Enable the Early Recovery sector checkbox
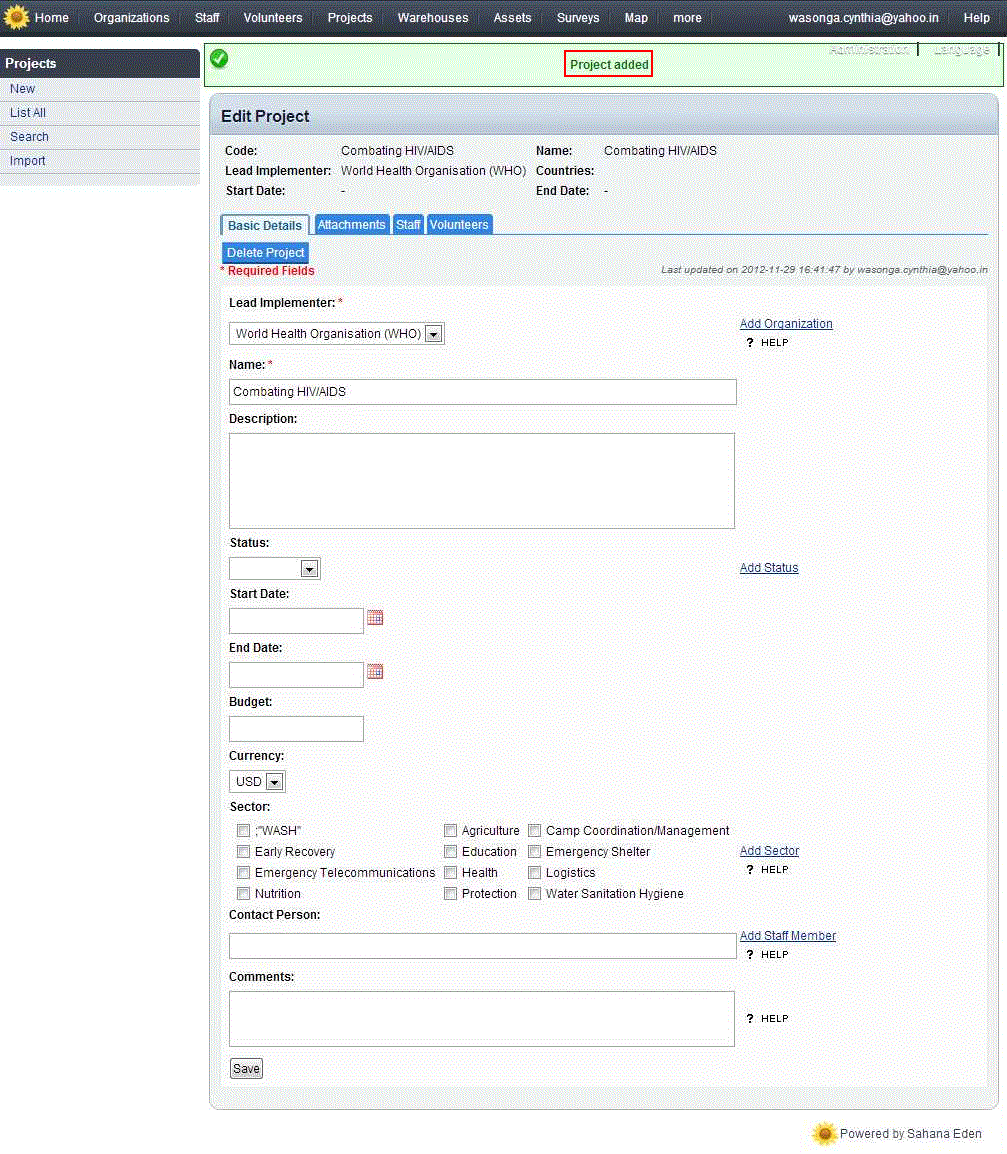The height and width of the screenshot is (1154, 1007). tap(244, 852)
